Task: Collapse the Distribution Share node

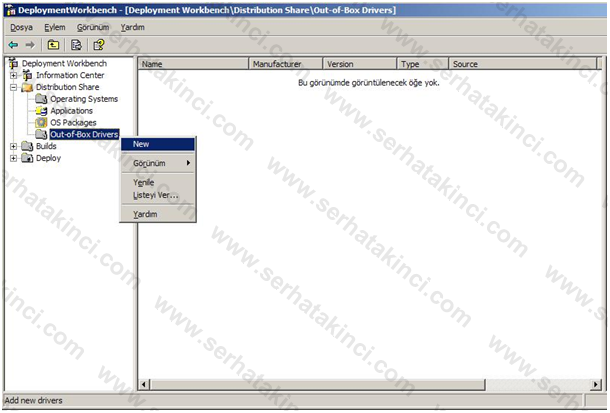Action: point(14,87)
